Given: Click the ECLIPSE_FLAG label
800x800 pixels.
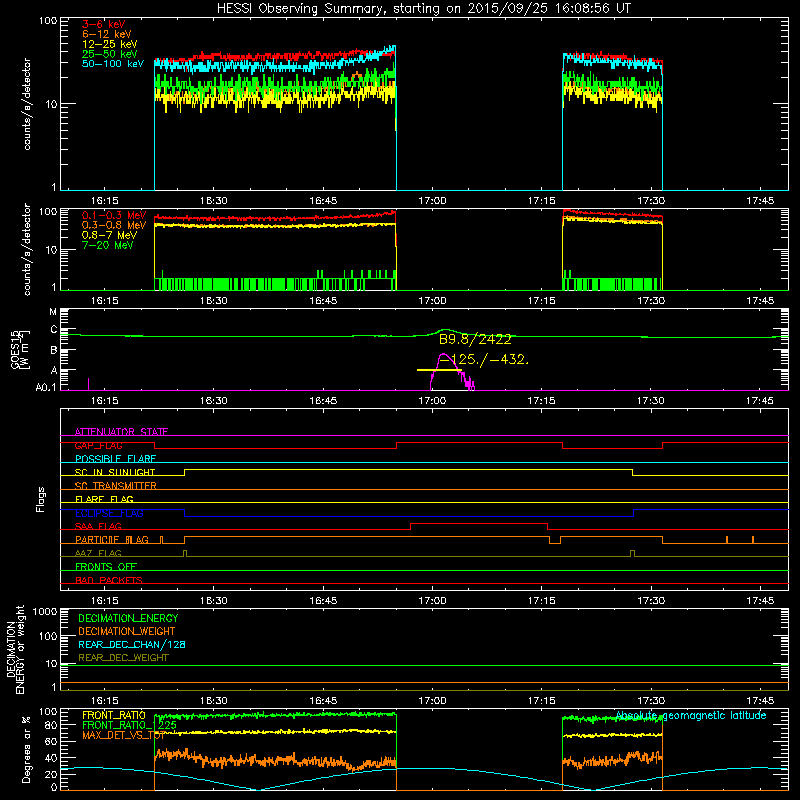Looking at the screenshot, I should [x=109, y=513].
